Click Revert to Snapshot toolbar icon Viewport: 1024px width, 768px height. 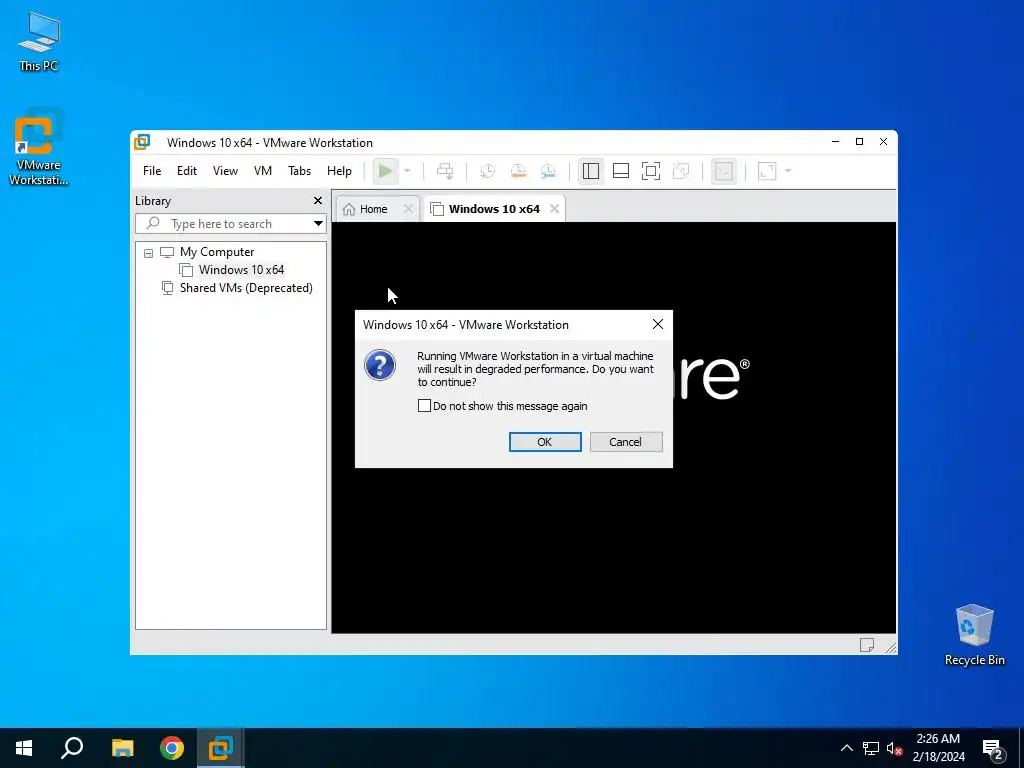[518, 171]
